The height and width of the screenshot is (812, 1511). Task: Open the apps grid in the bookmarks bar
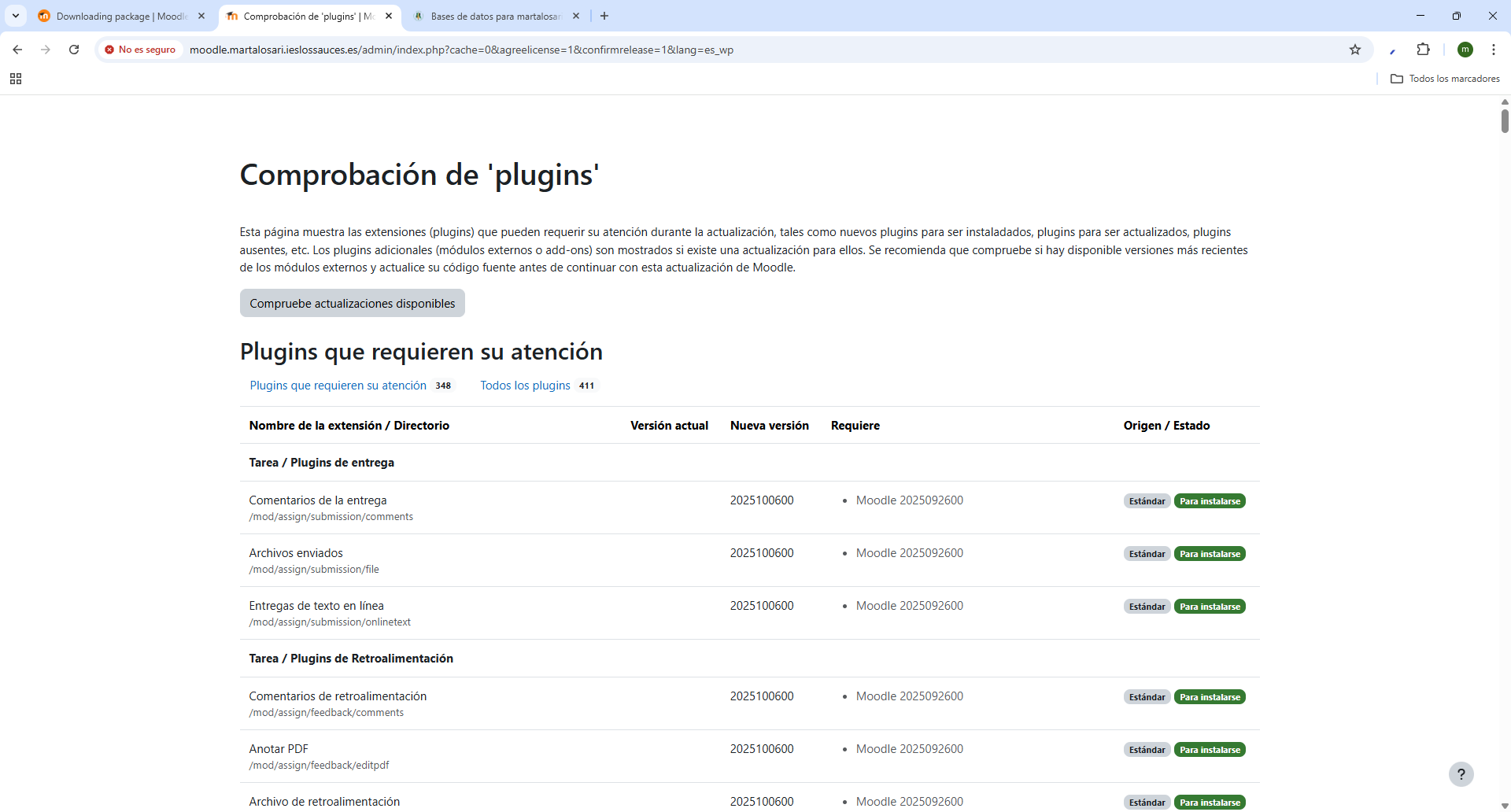[16, 79]
